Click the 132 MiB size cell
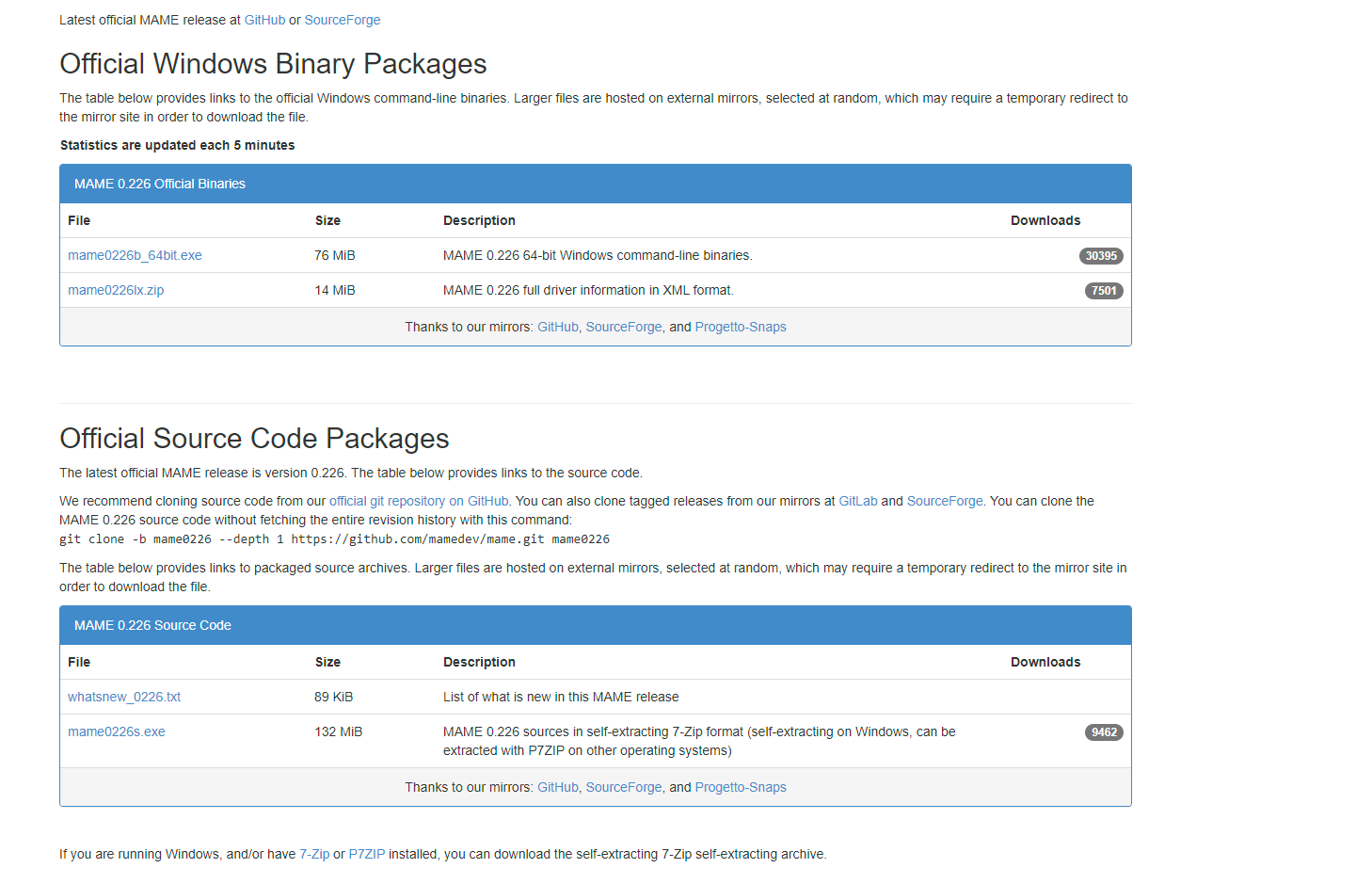 [339, 731]
